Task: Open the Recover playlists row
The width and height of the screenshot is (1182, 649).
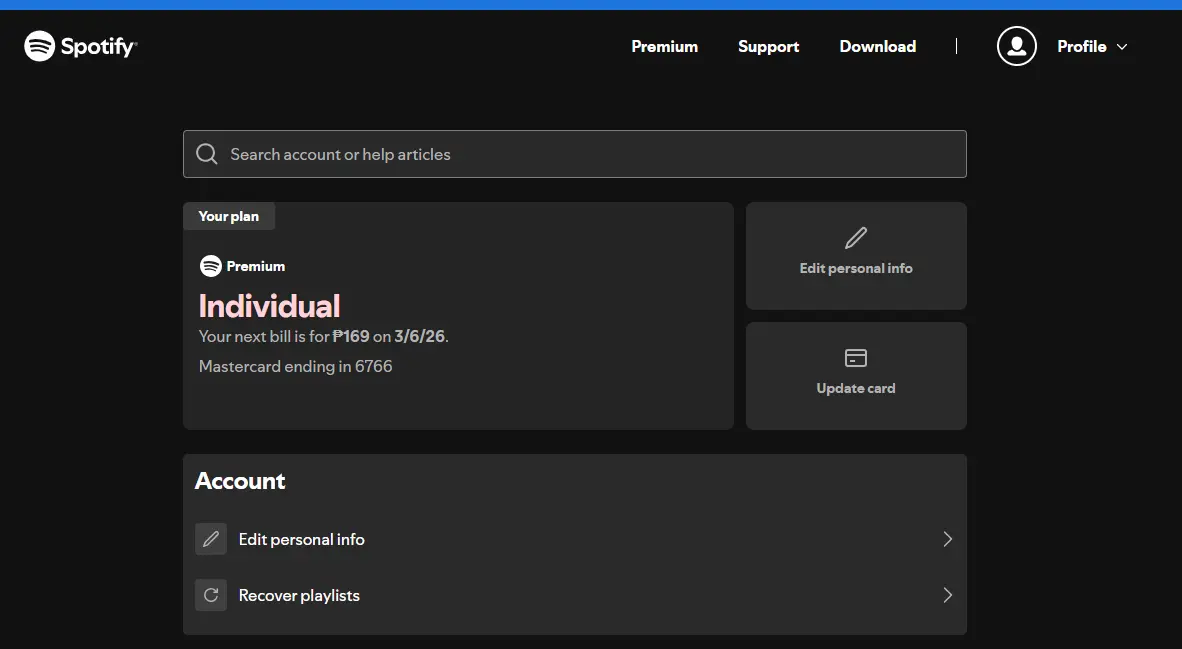Action: (574, 595)
